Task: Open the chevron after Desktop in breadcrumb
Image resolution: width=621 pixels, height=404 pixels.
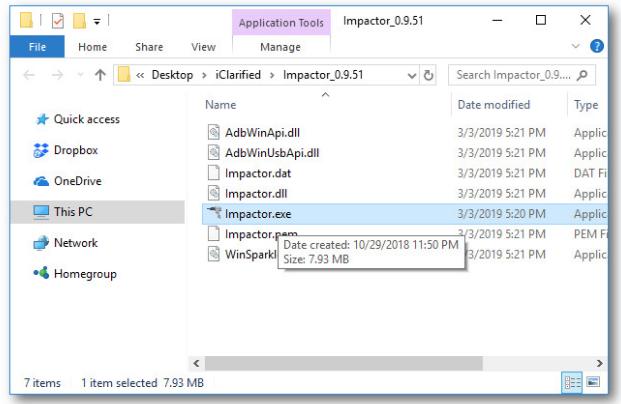Action: click(204, 75)
